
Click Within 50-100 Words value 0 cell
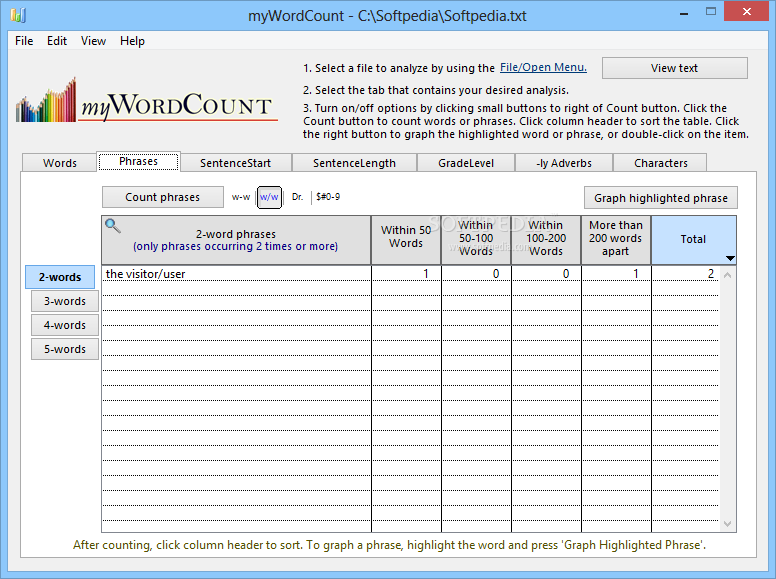[x=476, y=274]
